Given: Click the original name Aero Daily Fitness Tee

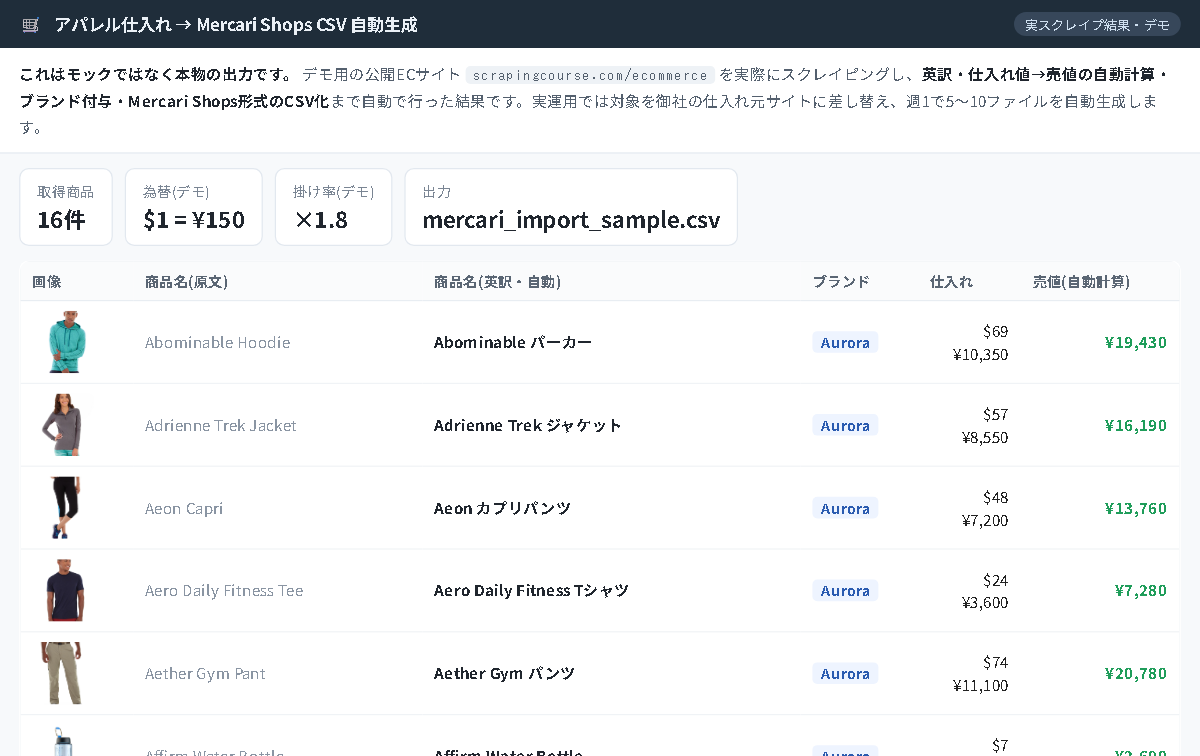Looking at the screenshot, I should (224, 591).
